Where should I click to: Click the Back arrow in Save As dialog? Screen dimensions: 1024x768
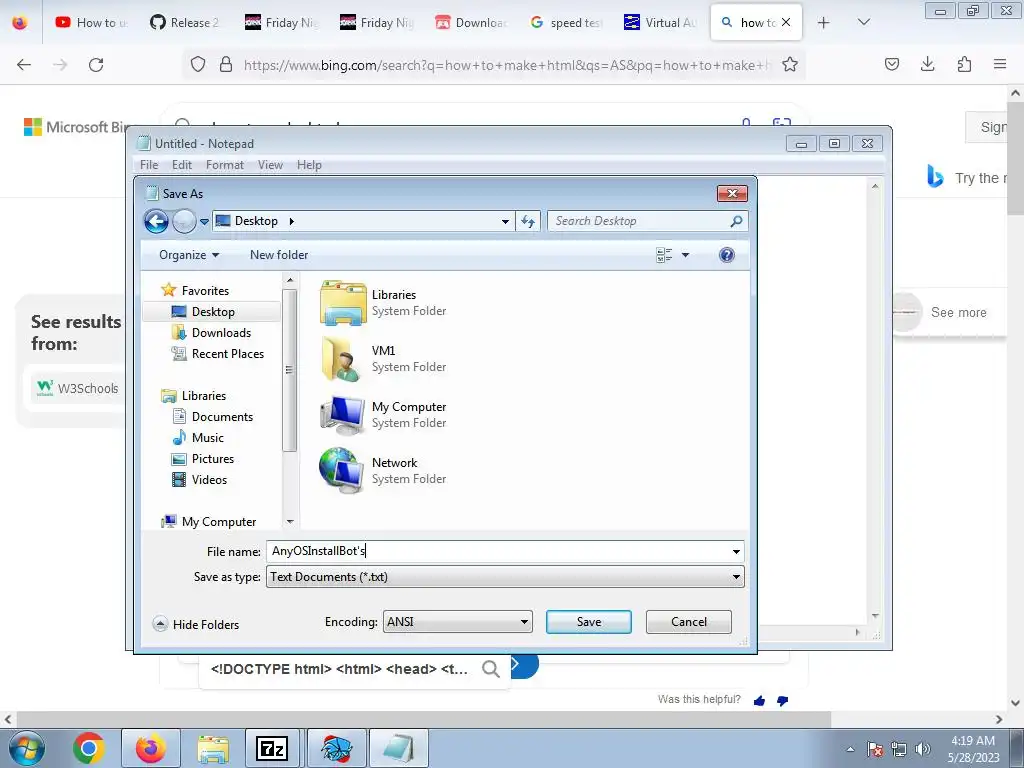(x=156, y=221)
